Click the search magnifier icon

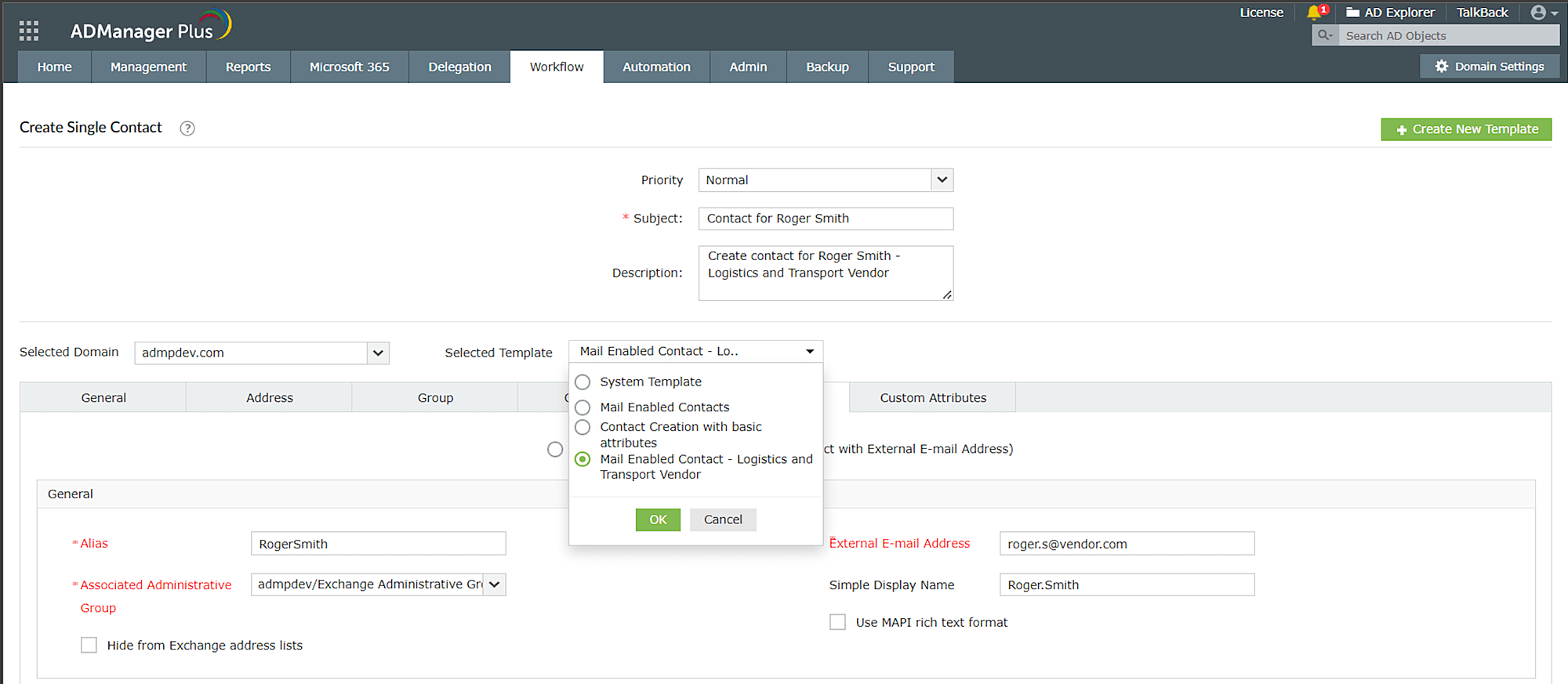[1325, 35]
